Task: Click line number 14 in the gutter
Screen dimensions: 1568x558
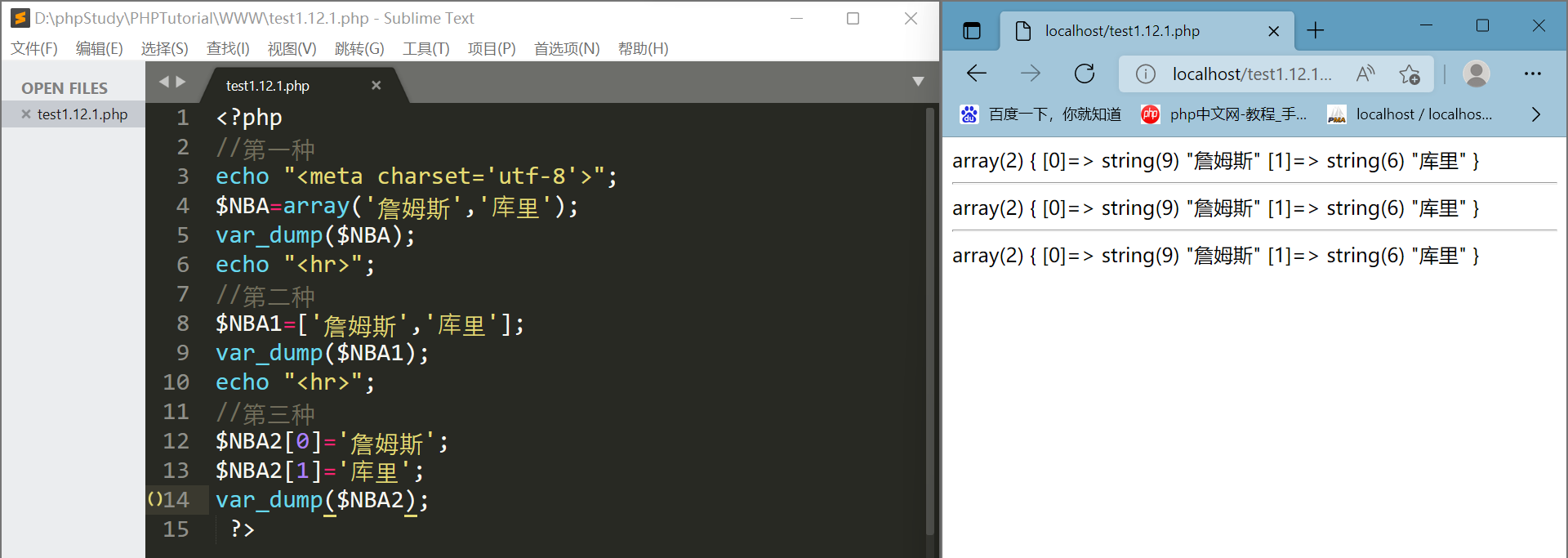Action: coord(176,500)
